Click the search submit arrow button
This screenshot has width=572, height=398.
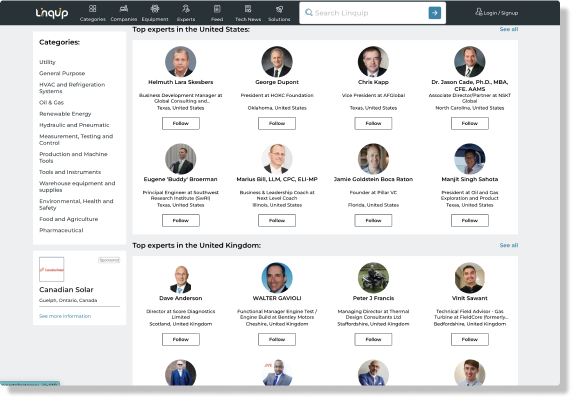pyautogui.click(x=434, y=13)
